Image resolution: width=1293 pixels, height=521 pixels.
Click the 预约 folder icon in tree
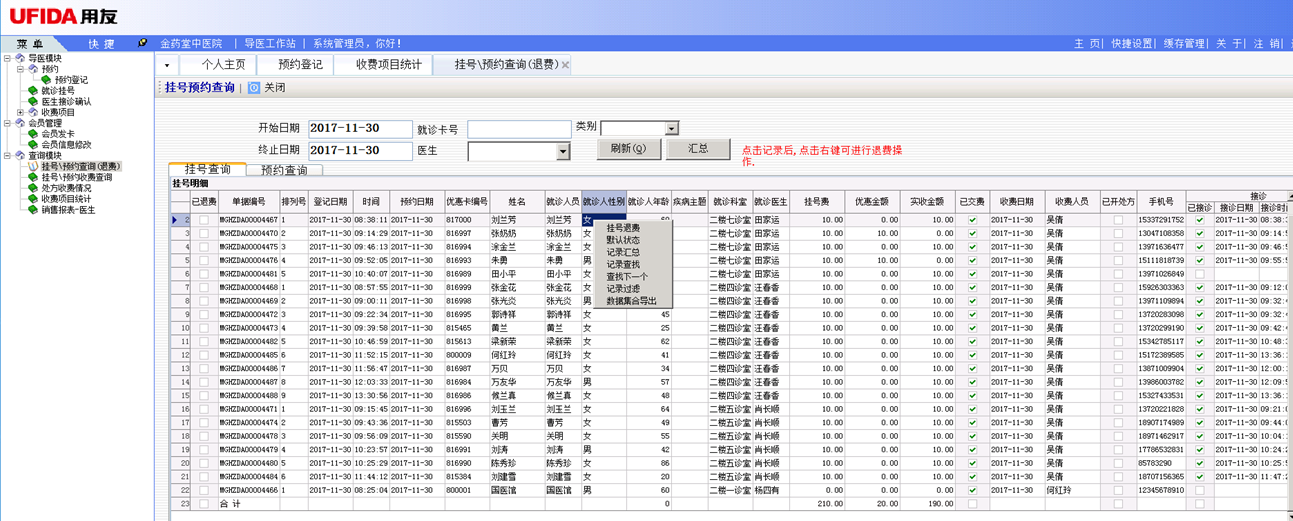tap(33, 69)
